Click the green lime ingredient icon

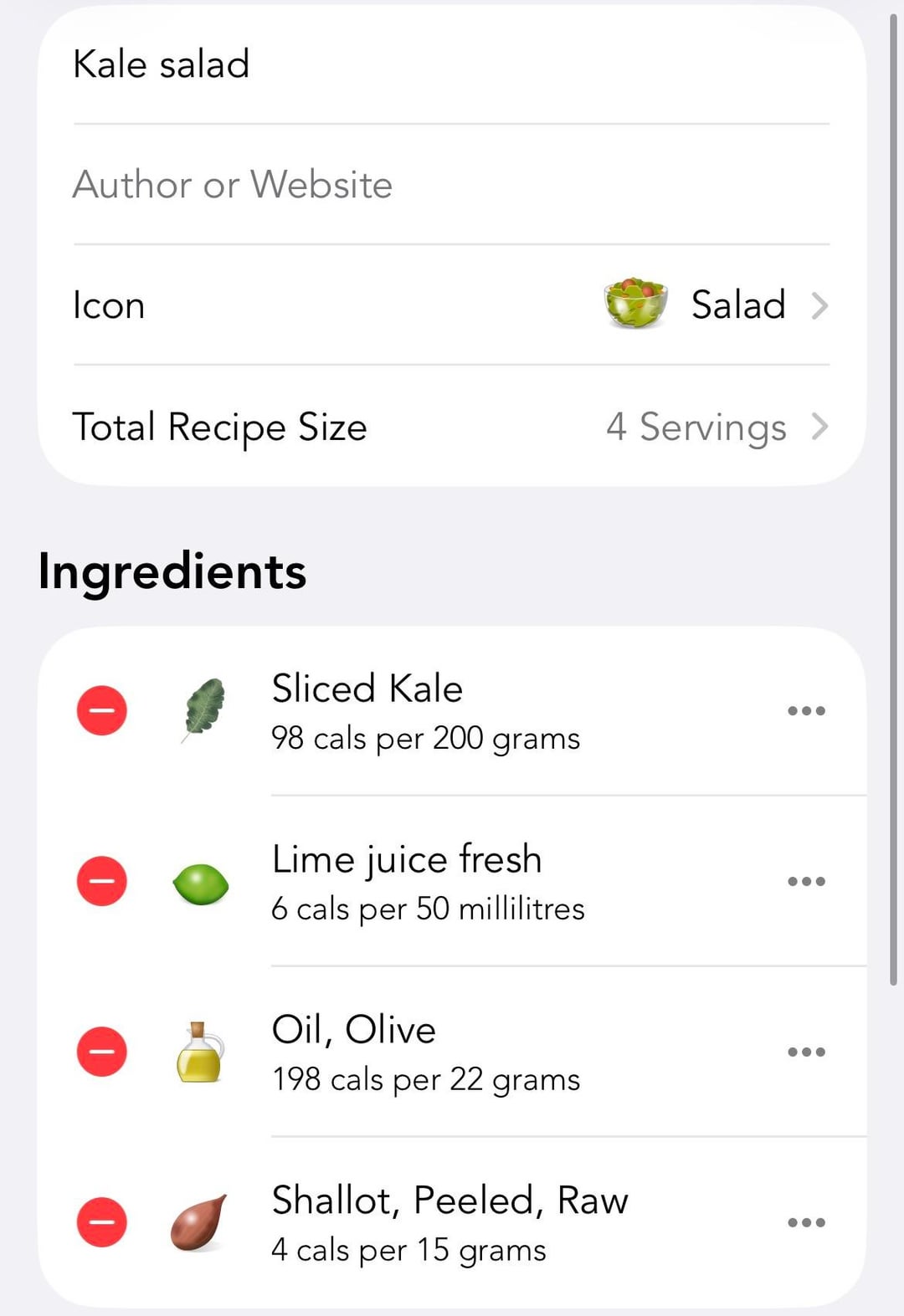pos(201,883)
